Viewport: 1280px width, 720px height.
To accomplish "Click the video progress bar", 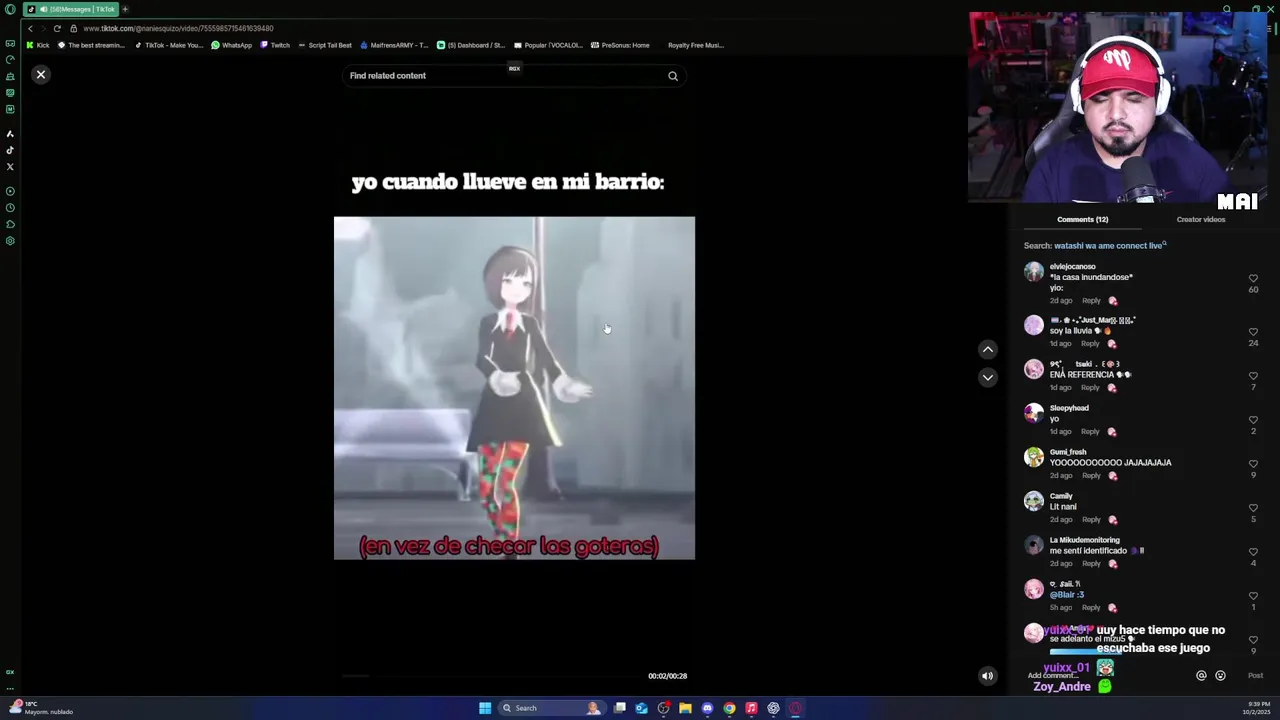I will (x=490, y=676).
